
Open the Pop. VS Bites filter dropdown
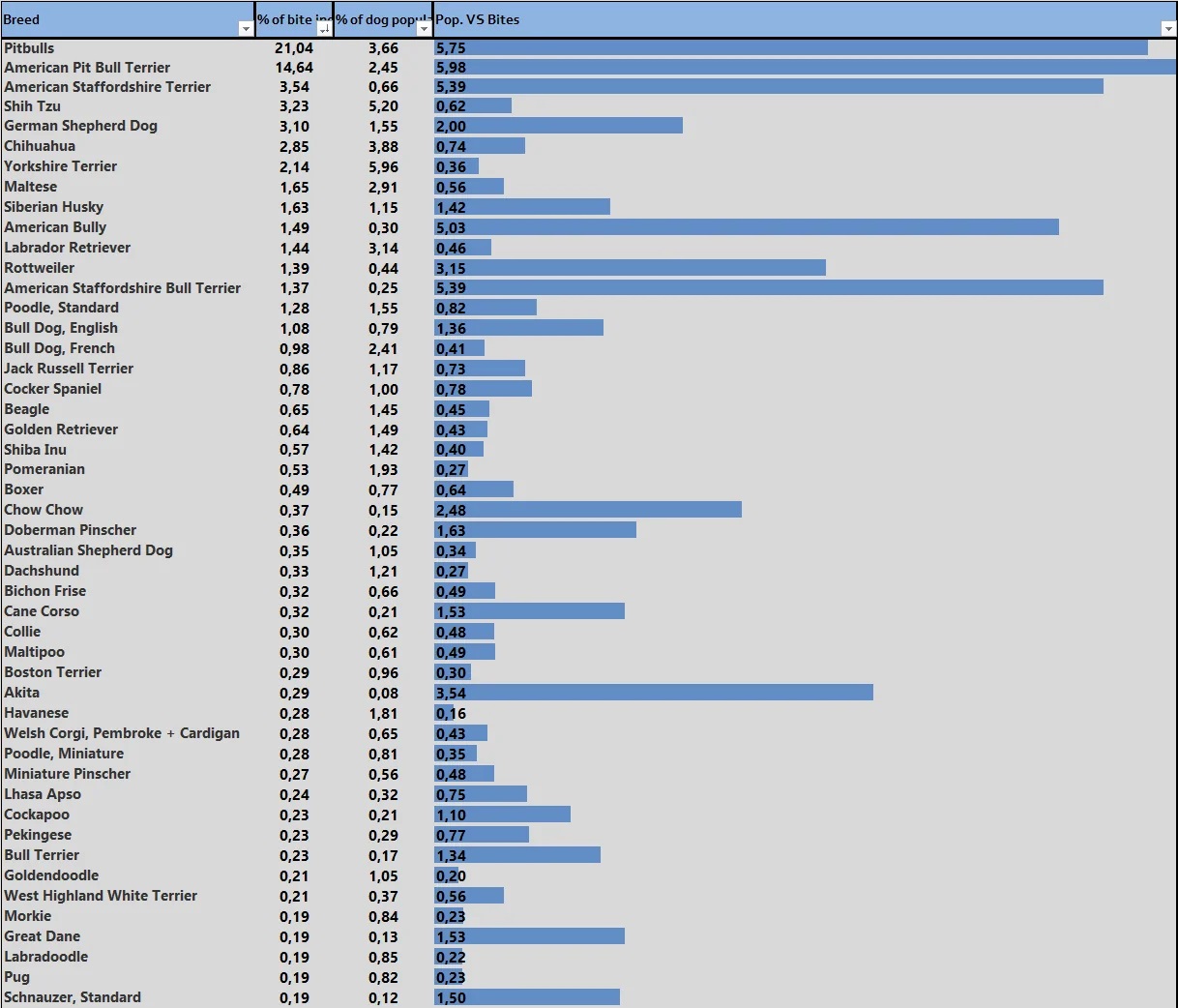click(x=1168, y=29)
